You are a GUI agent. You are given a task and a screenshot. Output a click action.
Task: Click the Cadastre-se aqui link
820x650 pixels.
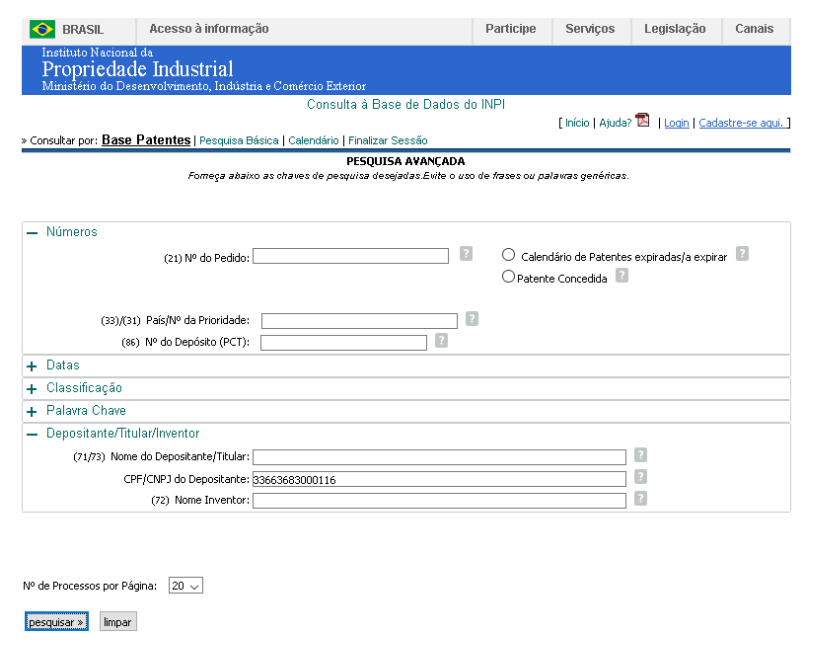pos(742,123)
